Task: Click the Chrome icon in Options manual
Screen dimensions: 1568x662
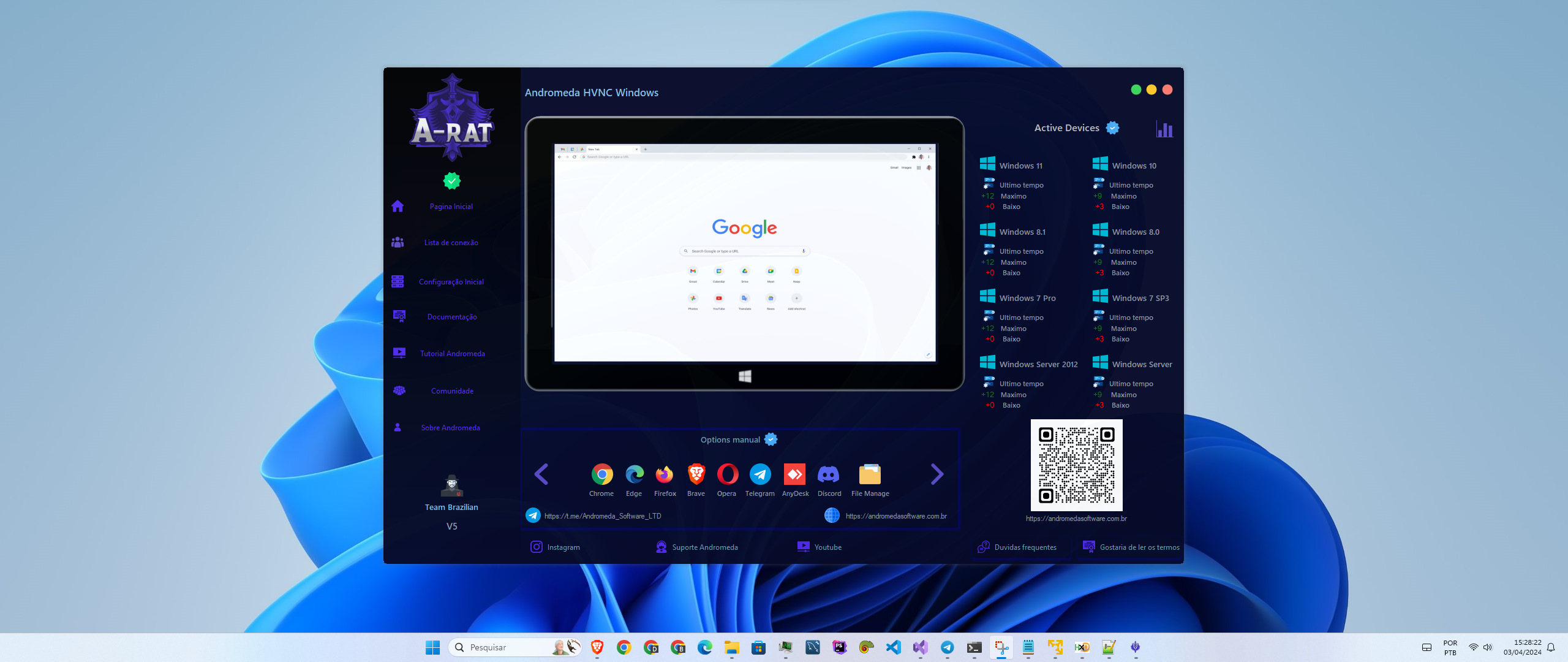Action: pos(601,474)
